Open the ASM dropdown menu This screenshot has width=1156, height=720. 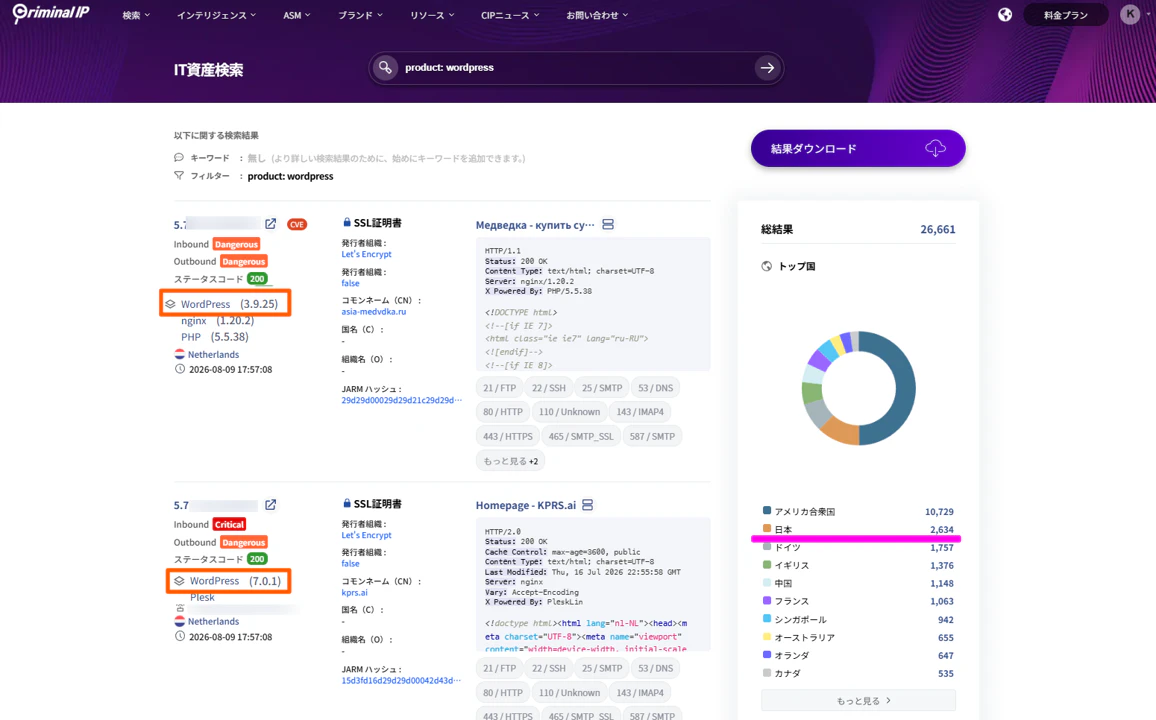click(x=296, y=15)
